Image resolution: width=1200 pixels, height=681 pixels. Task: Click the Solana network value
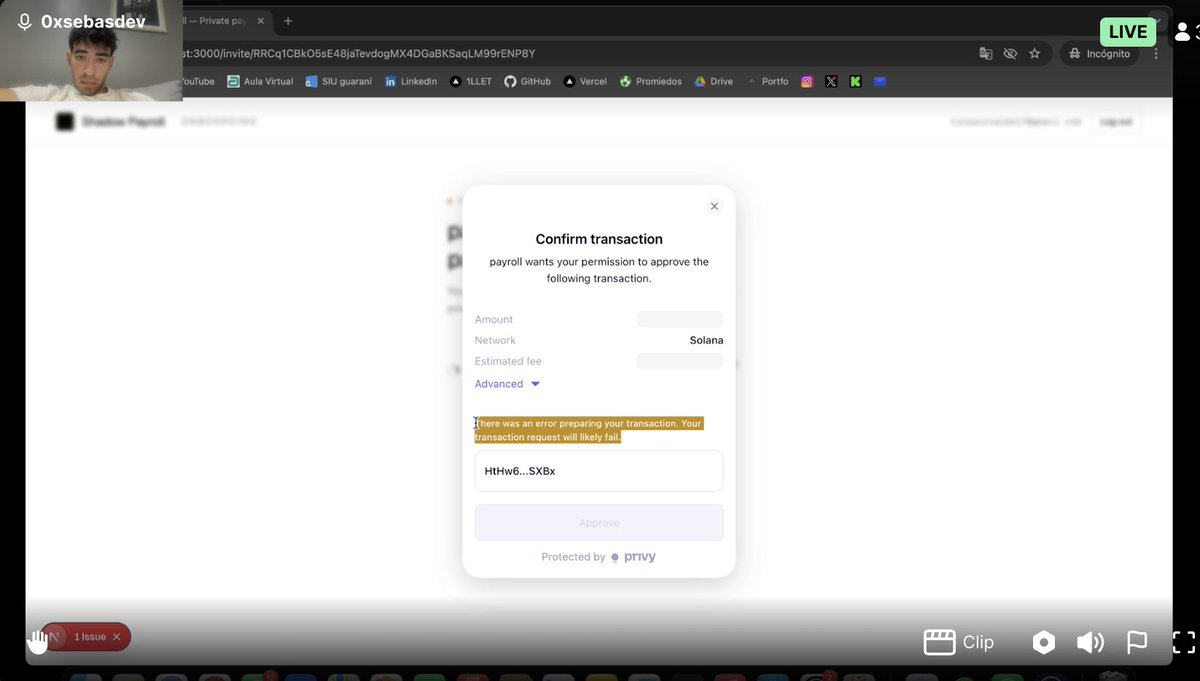[x=706, y=340]
